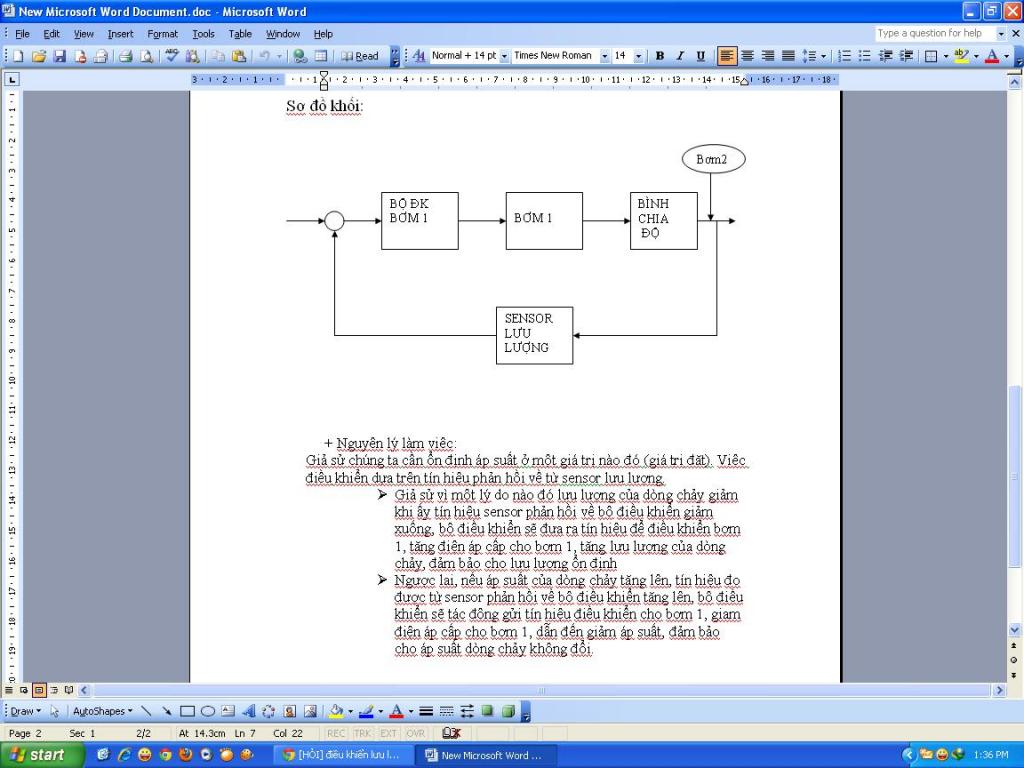Paste from clipboard icon
1024x768 pixels.
(239, 56)
